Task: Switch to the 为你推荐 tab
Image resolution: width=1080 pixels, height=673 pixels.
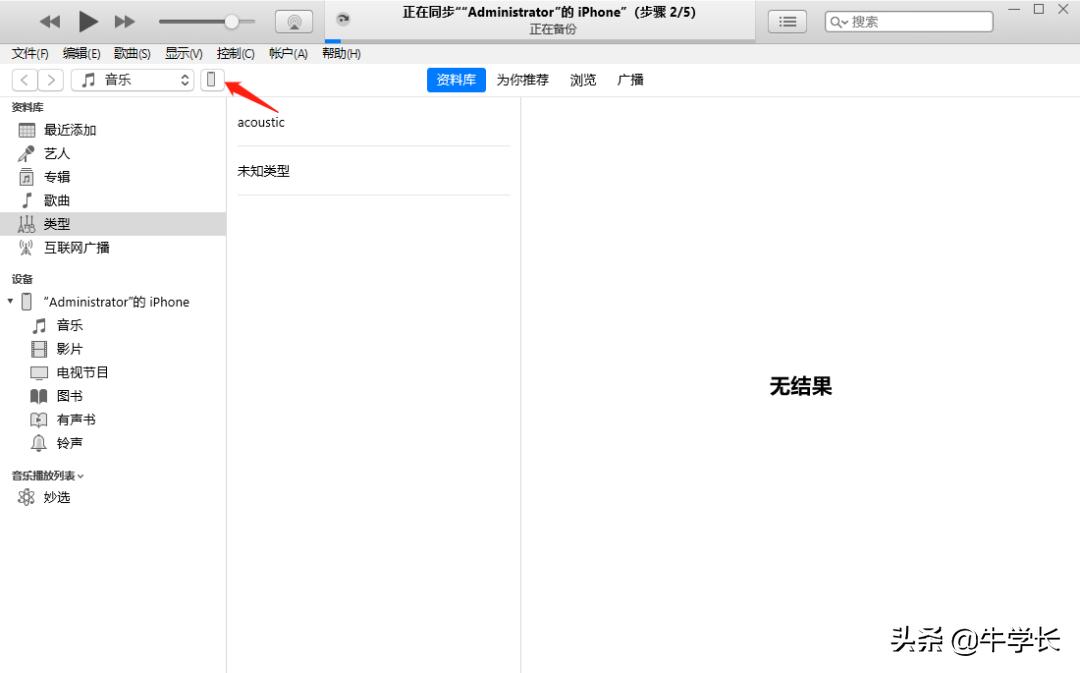Action: 521,80
